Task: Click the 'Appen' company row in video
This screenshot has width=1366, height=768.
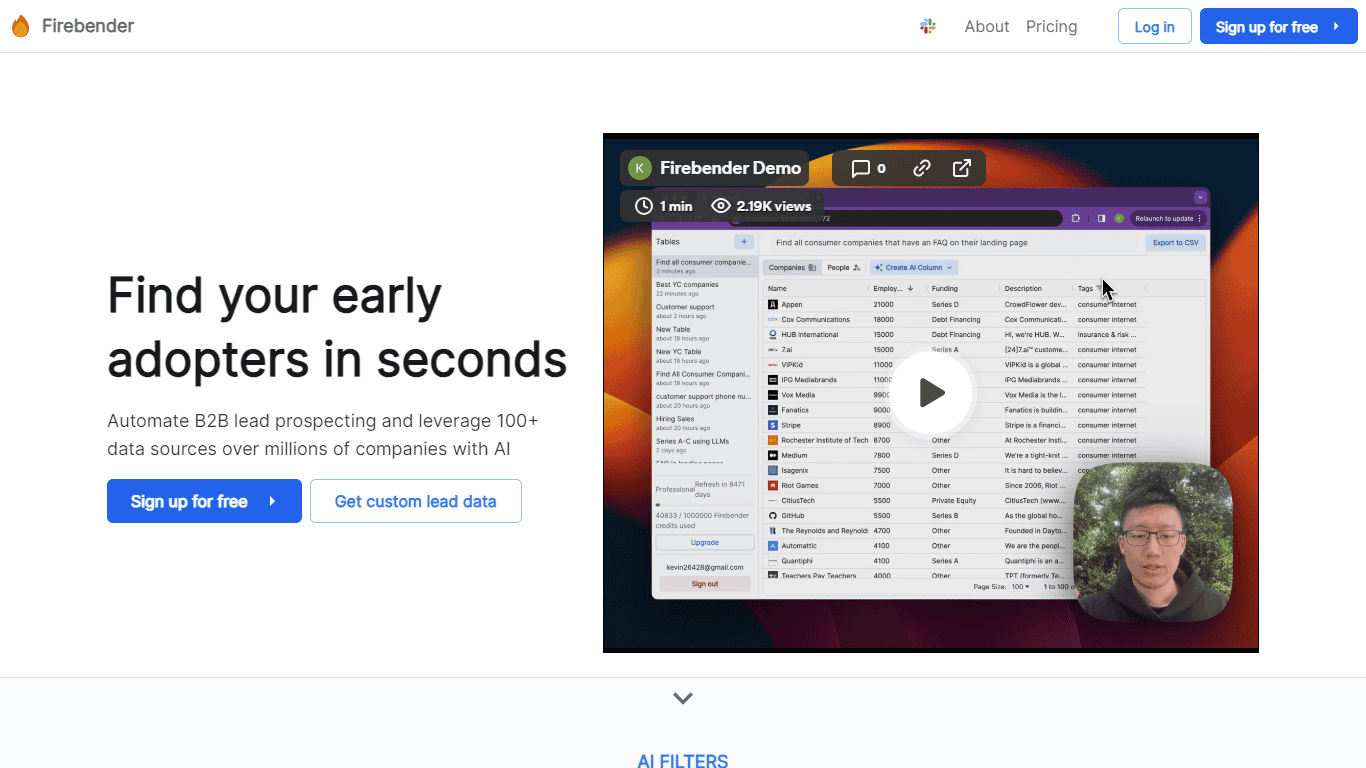Action: [955, 304]
